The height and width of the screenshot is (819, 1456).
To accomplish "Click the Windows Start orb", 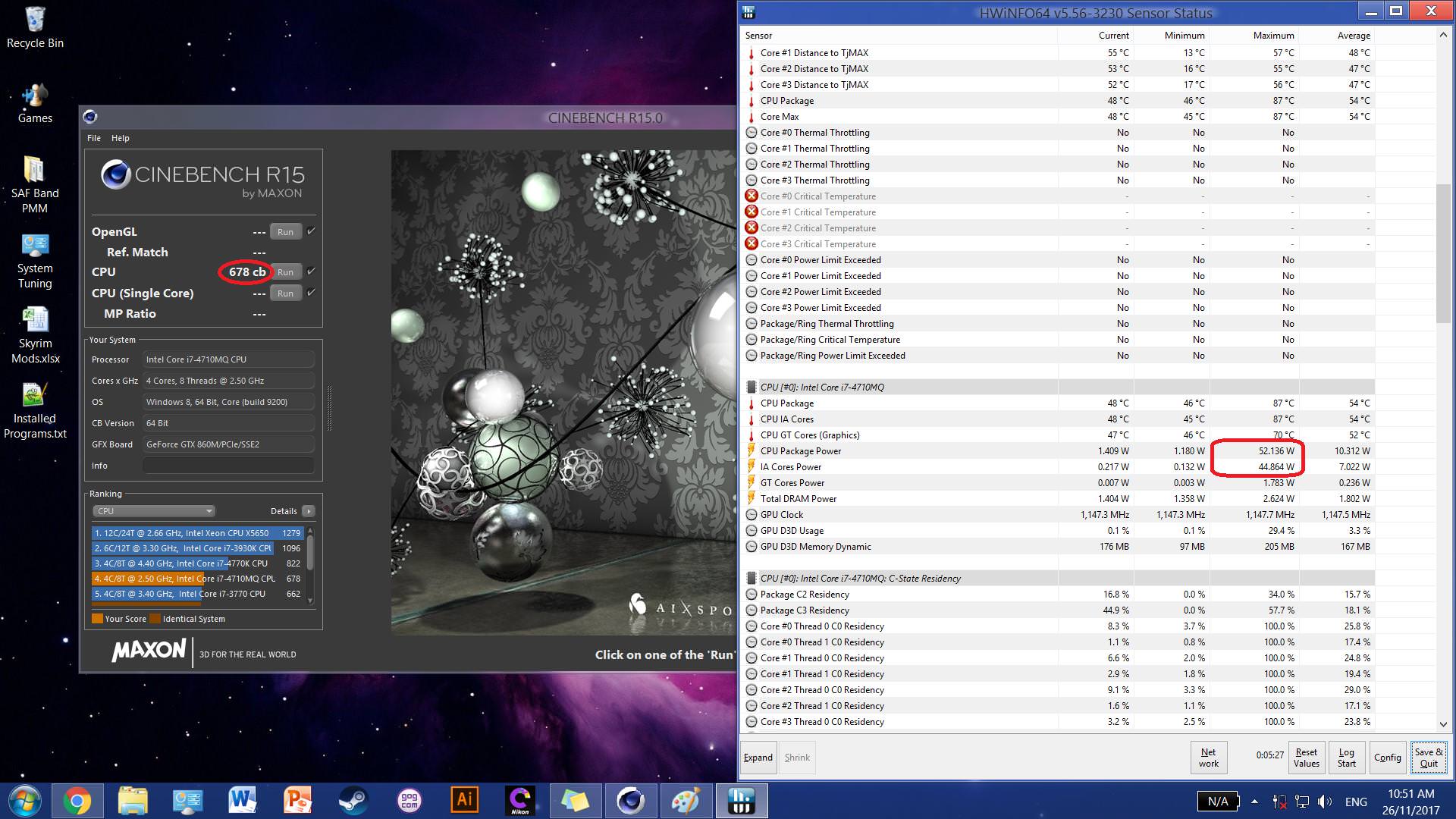I will tap(24, 801).
